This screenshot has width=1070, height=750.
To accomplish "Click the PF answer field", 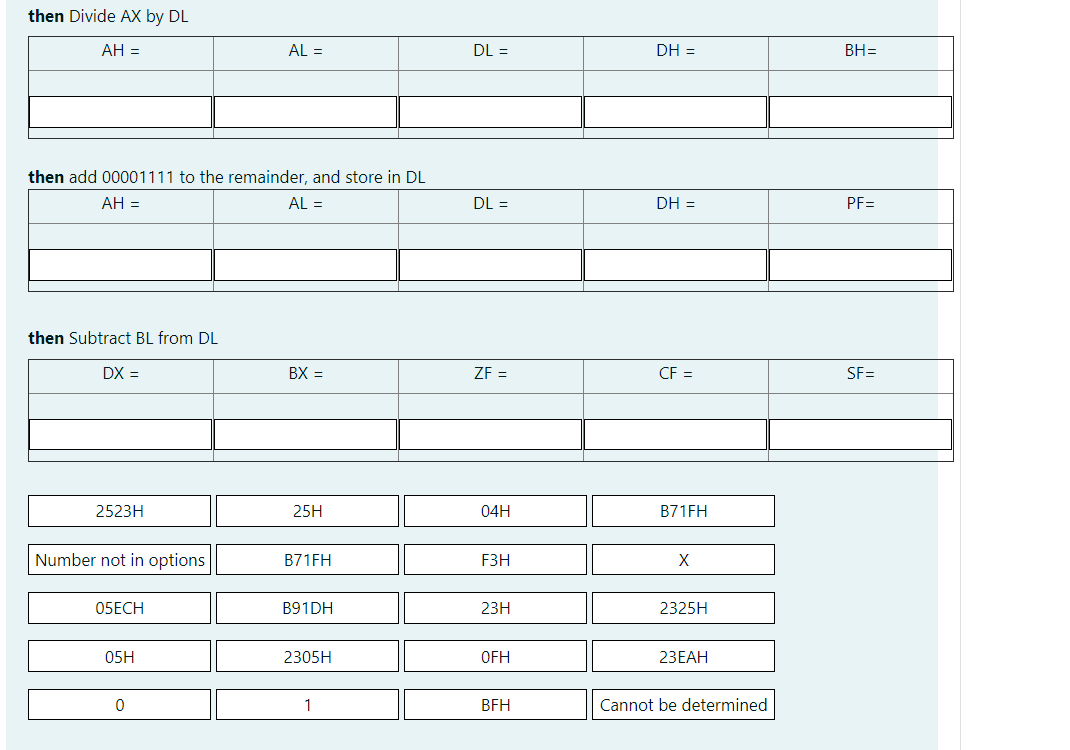I will point(860,264).
